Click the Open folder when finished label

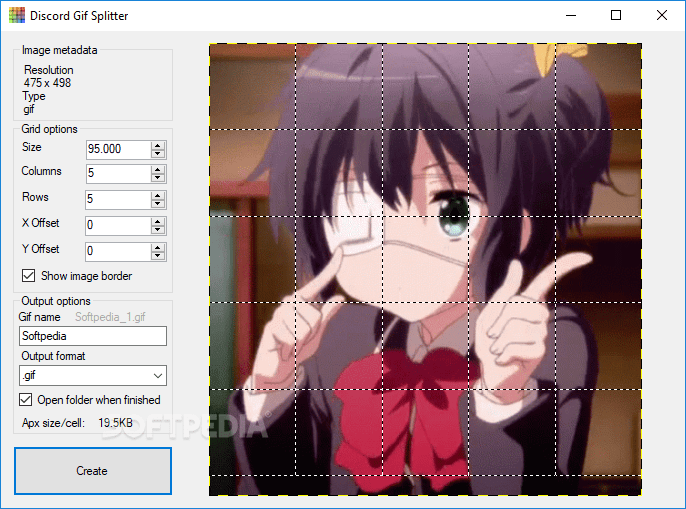[x=99, y=400]
